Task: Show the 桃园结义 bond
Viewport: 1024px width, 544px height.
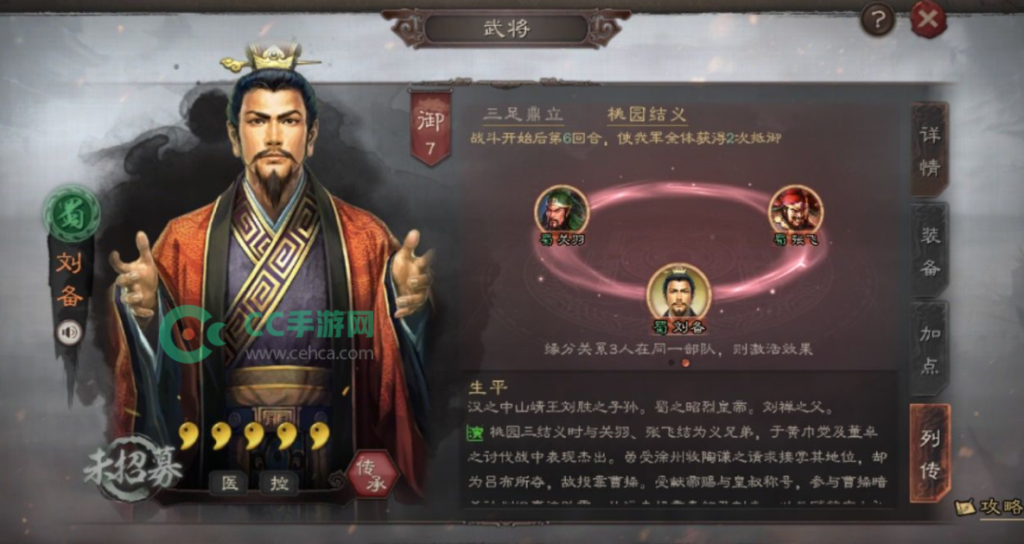Action: [647, 115]
